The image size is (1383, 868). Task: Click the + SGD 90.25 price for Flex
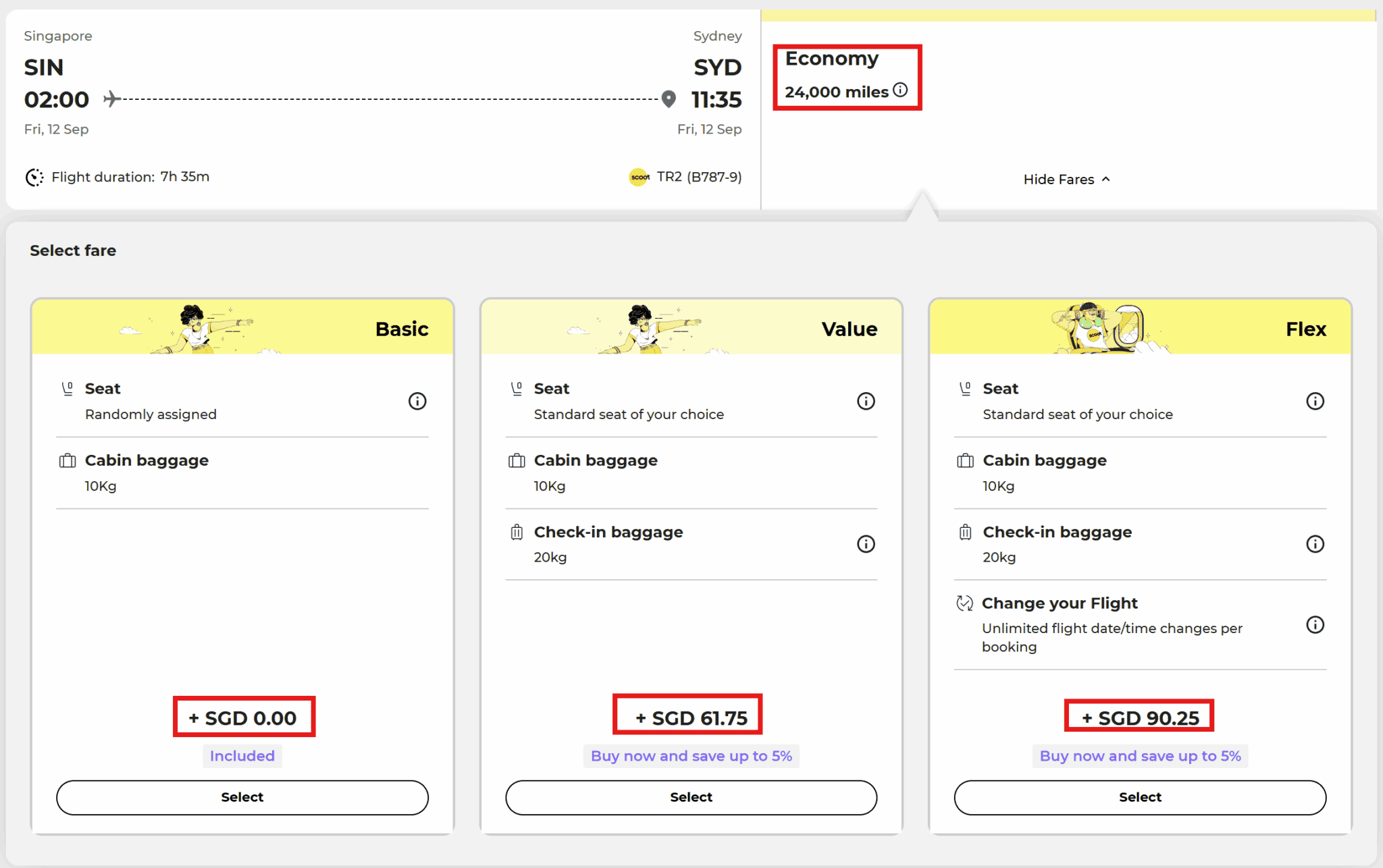click(x=1139, y=717)
